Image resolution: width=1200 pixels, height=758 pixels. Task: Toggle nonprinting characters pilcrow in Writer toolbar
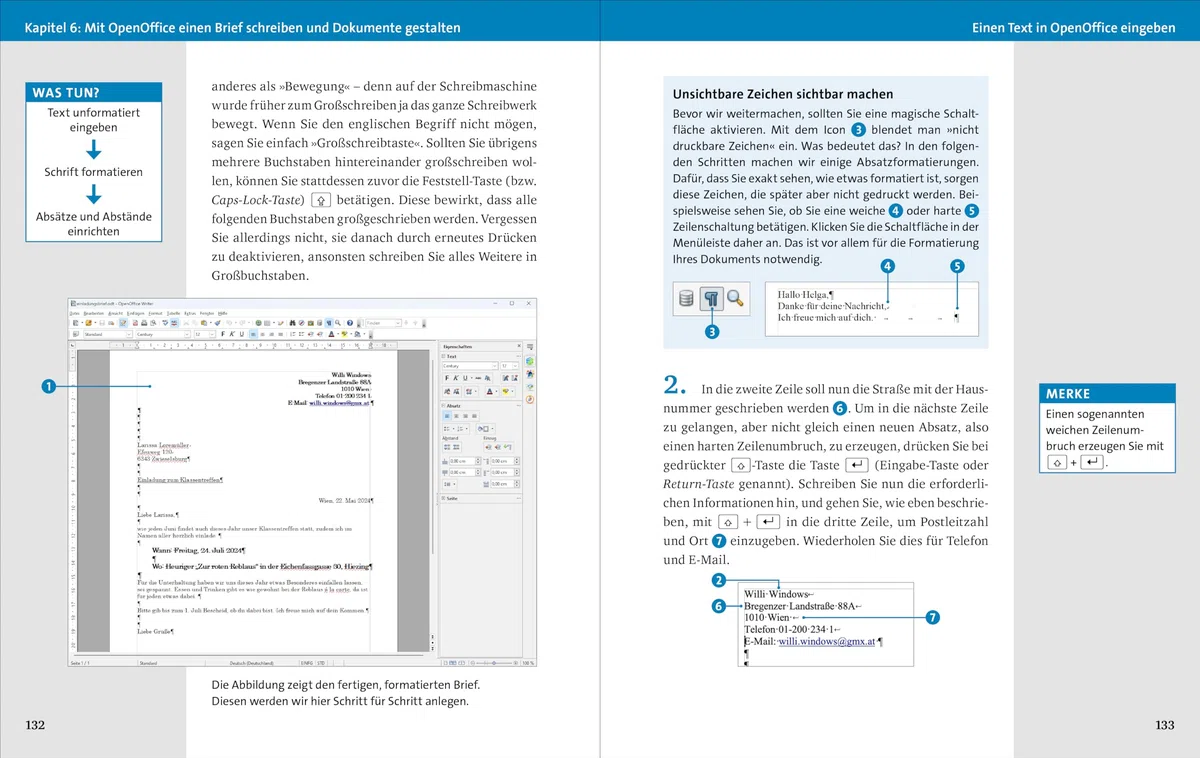329,323
